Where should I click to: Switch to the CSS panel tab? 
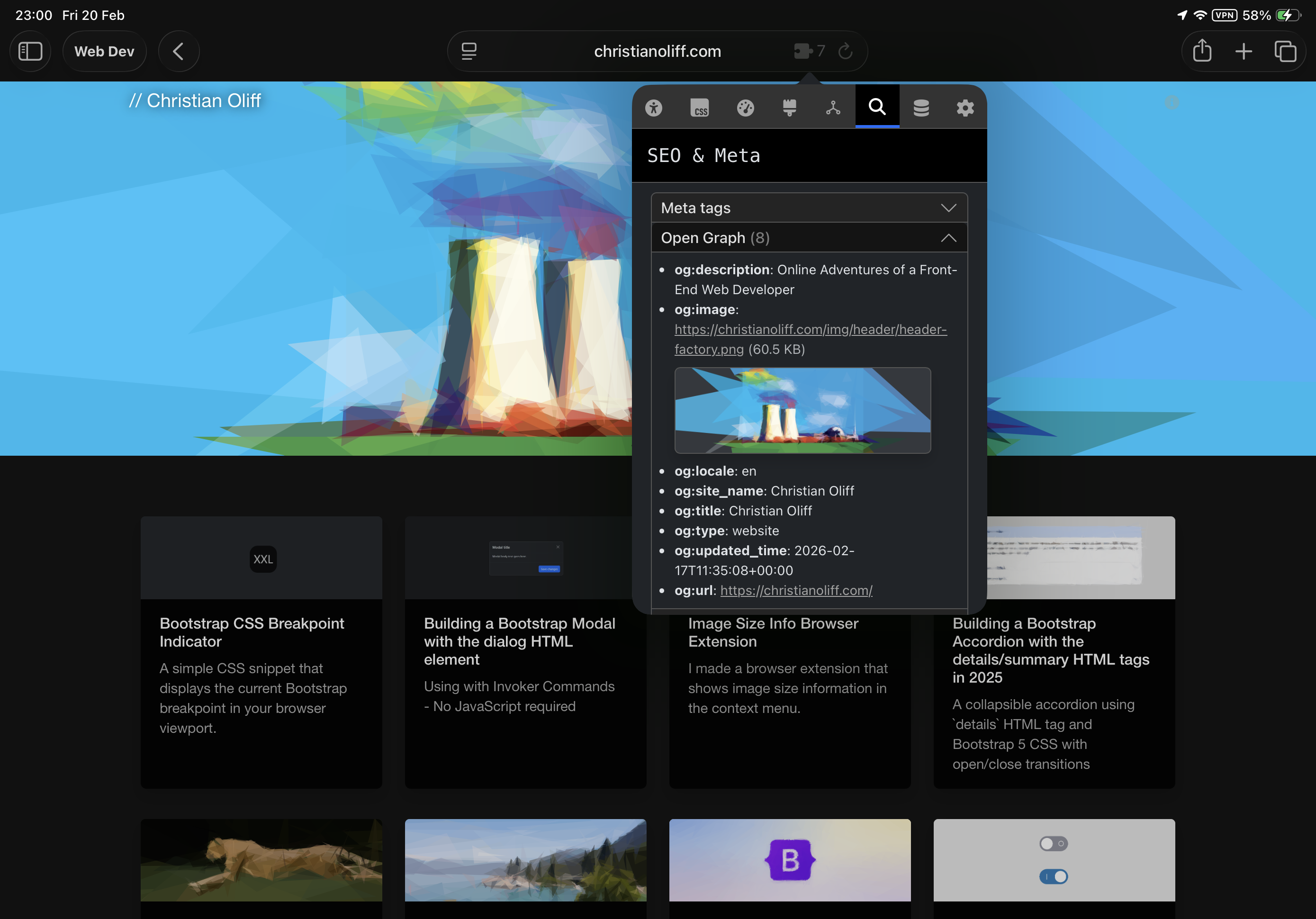(x=700, y=107)
